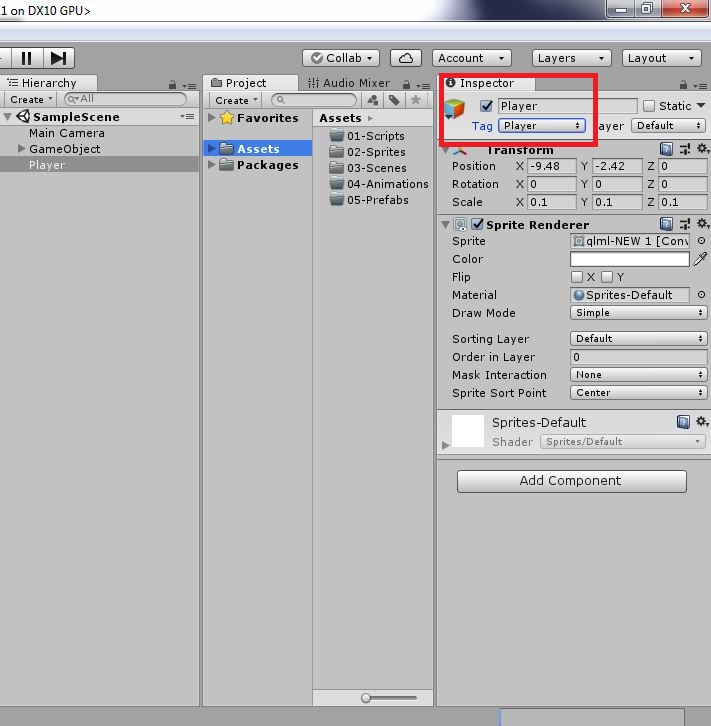
Task: Open the Draw Mode dropdown
Action: tap(638, 313)
